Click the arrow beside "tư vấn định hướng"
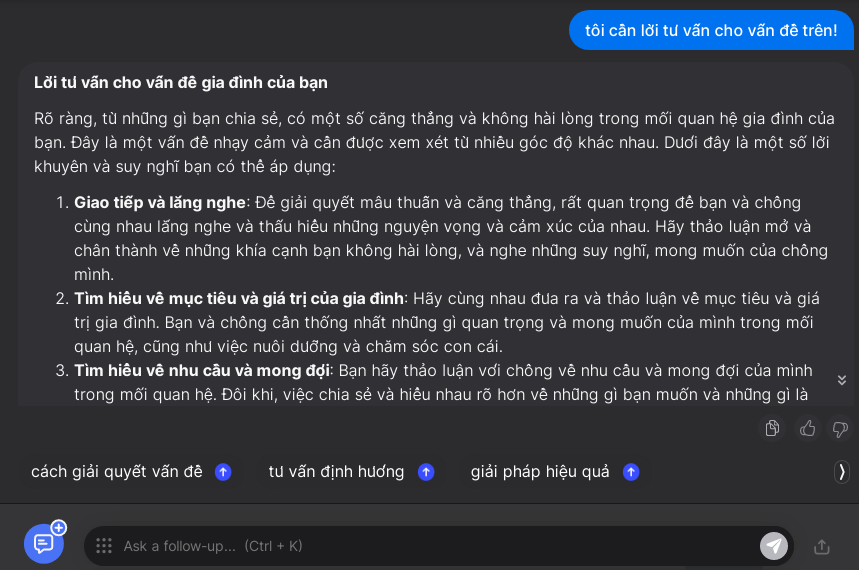 coord(426,472)
